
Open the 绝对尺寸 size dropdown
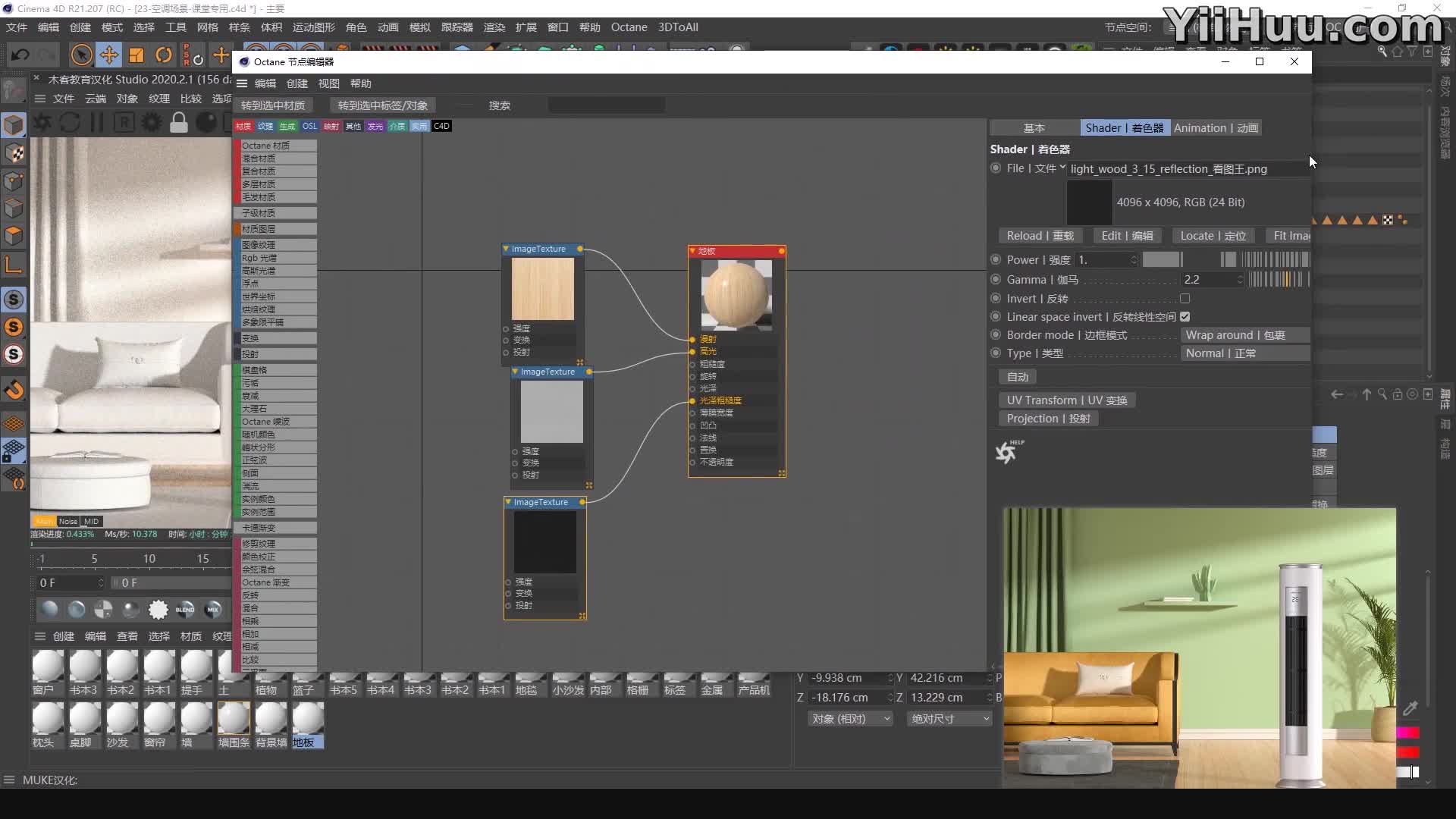click(x=949, y=719)
